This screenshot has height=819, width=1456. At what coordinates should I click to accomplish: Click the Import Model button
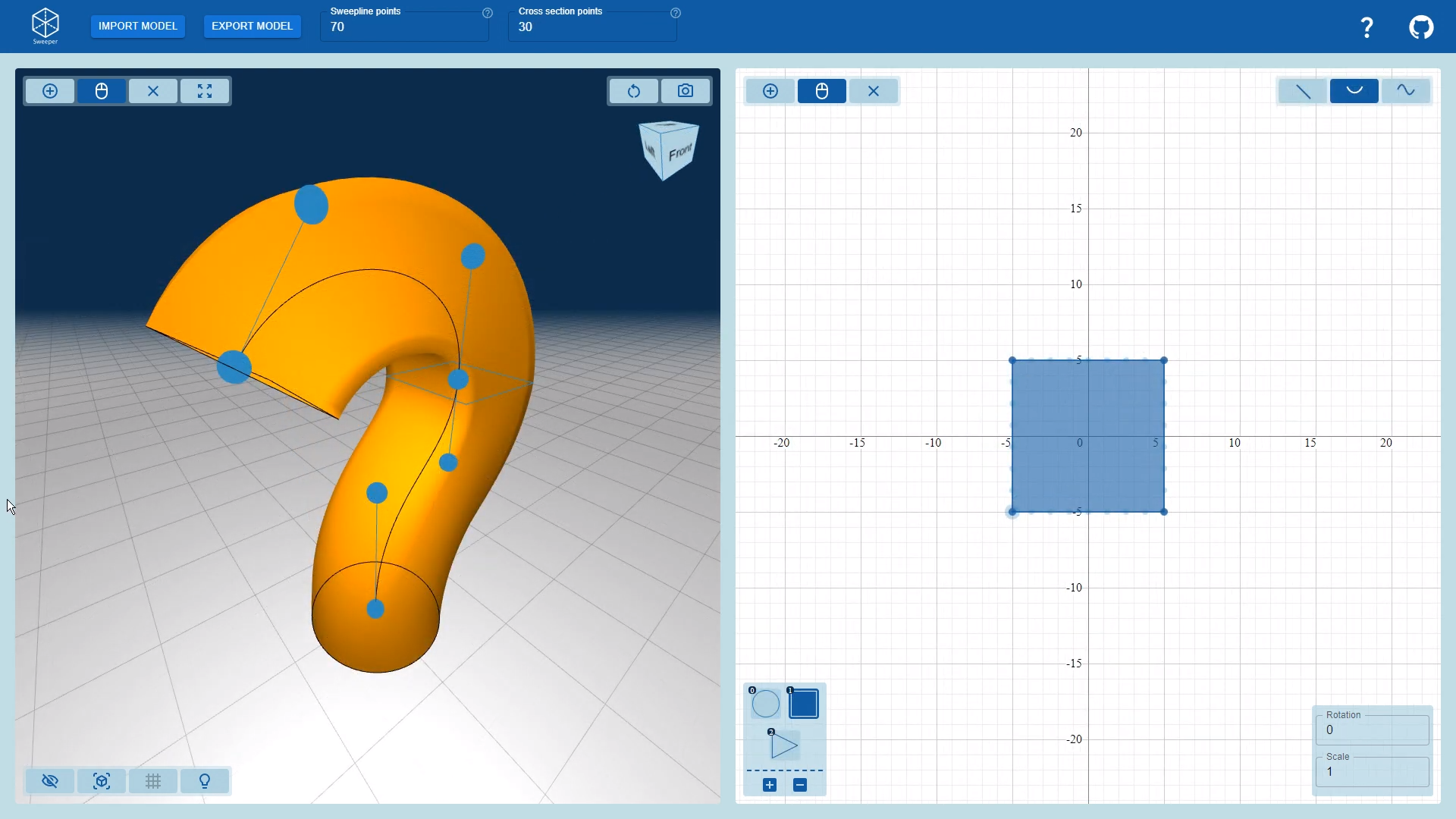[138, 26]
